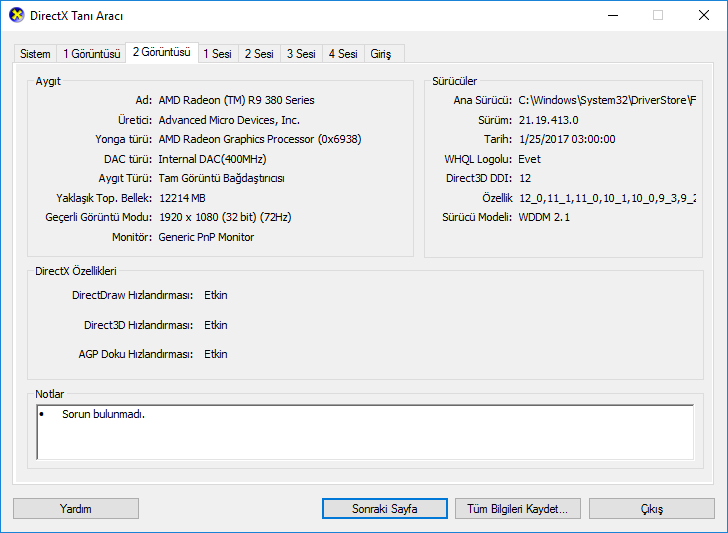The height and width of the screenshot is (533, 728).
Task: Open the 1 Görüntüsü tab
Action: click(91, 54)
